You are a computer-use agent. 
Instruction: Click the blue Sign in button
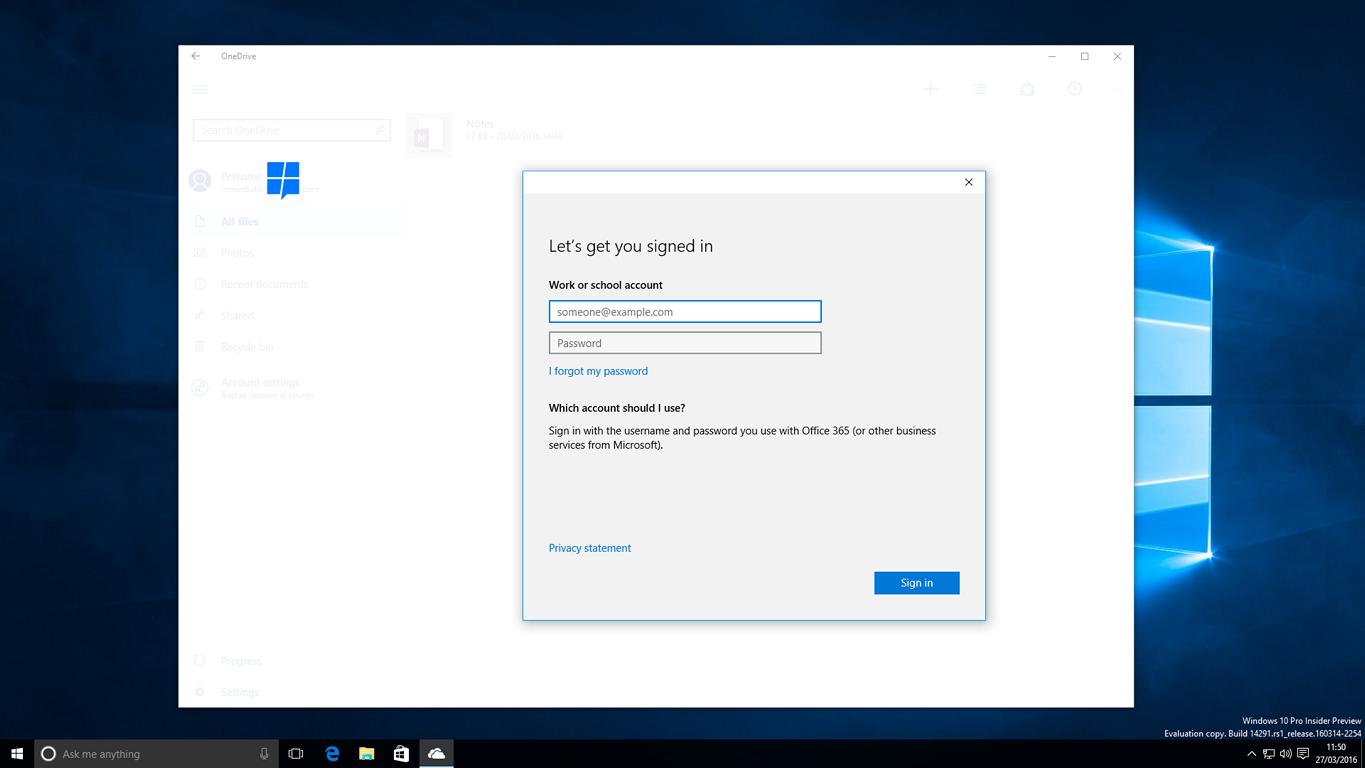tap(917, 583)
